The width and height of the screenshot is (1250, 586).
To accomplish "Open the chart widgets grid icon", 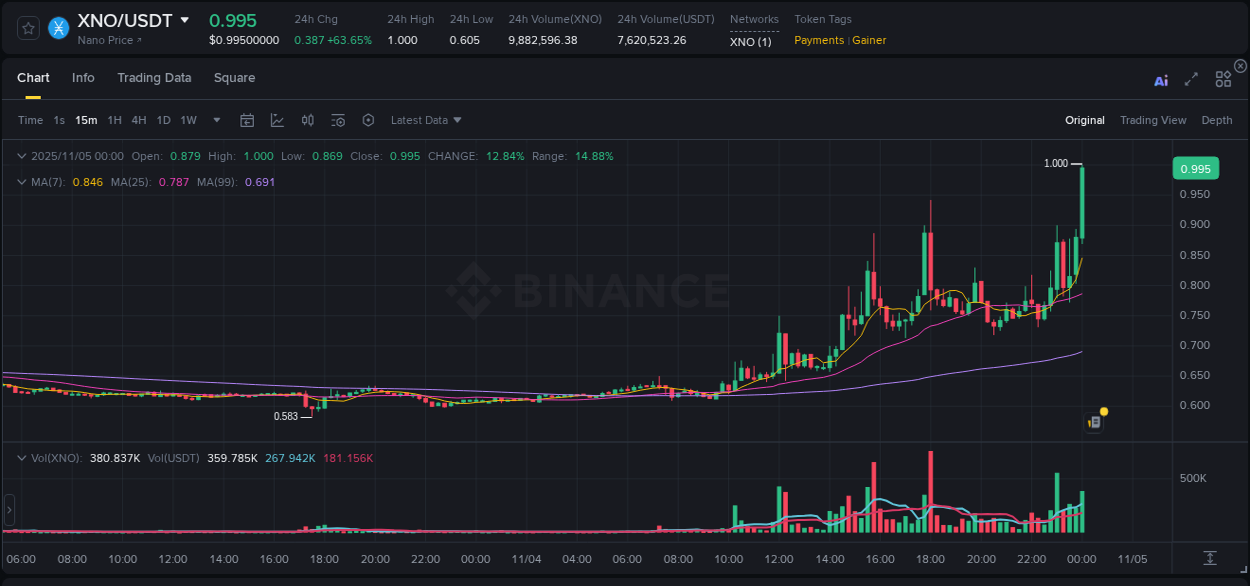I will pyautogui.click(x=1222, y=78).
